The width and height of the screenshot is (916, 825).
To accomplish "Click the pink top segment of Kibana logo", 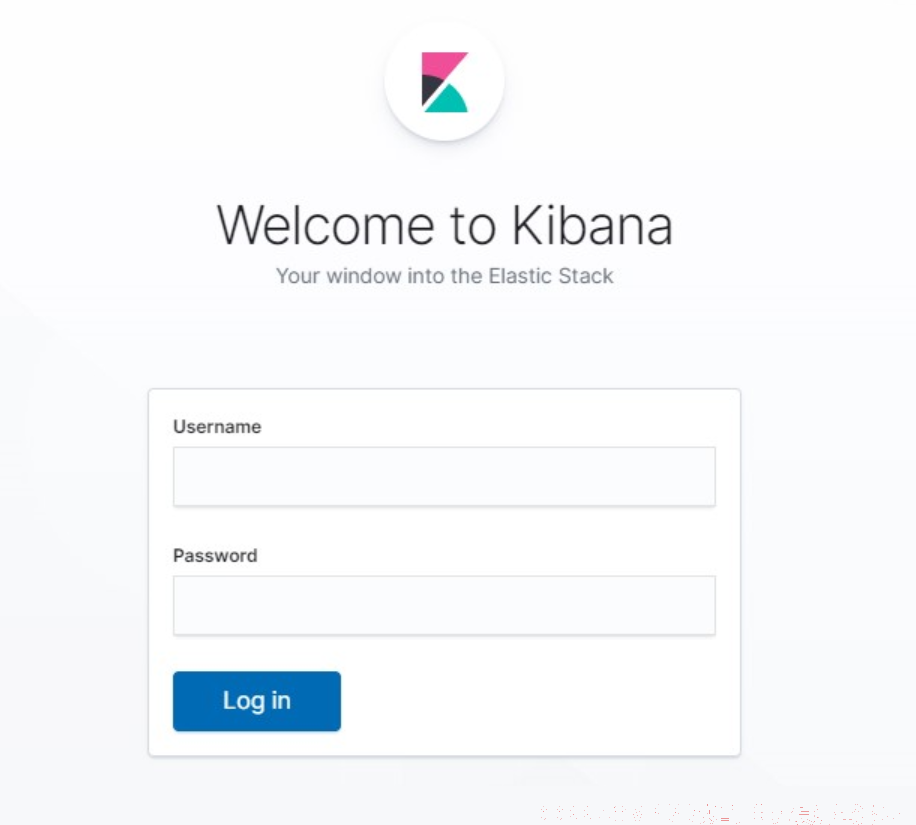I will [439, 64].
